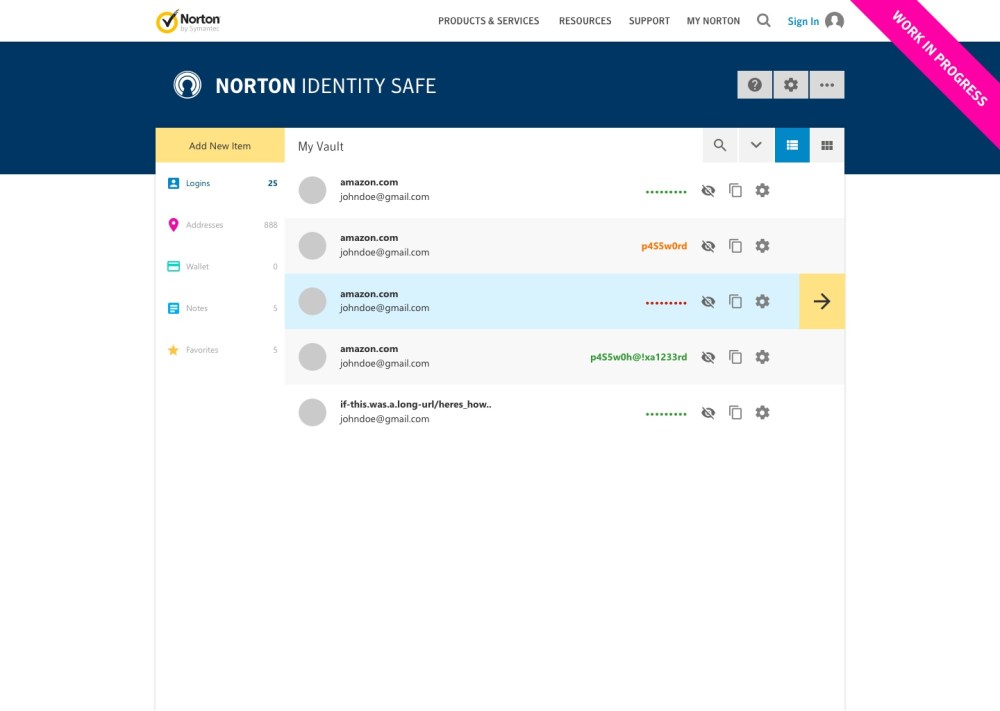Click the Add New Item button
Image resolution: width=1000 pixels, height=711 pixels.
click(x=220, y=146)
